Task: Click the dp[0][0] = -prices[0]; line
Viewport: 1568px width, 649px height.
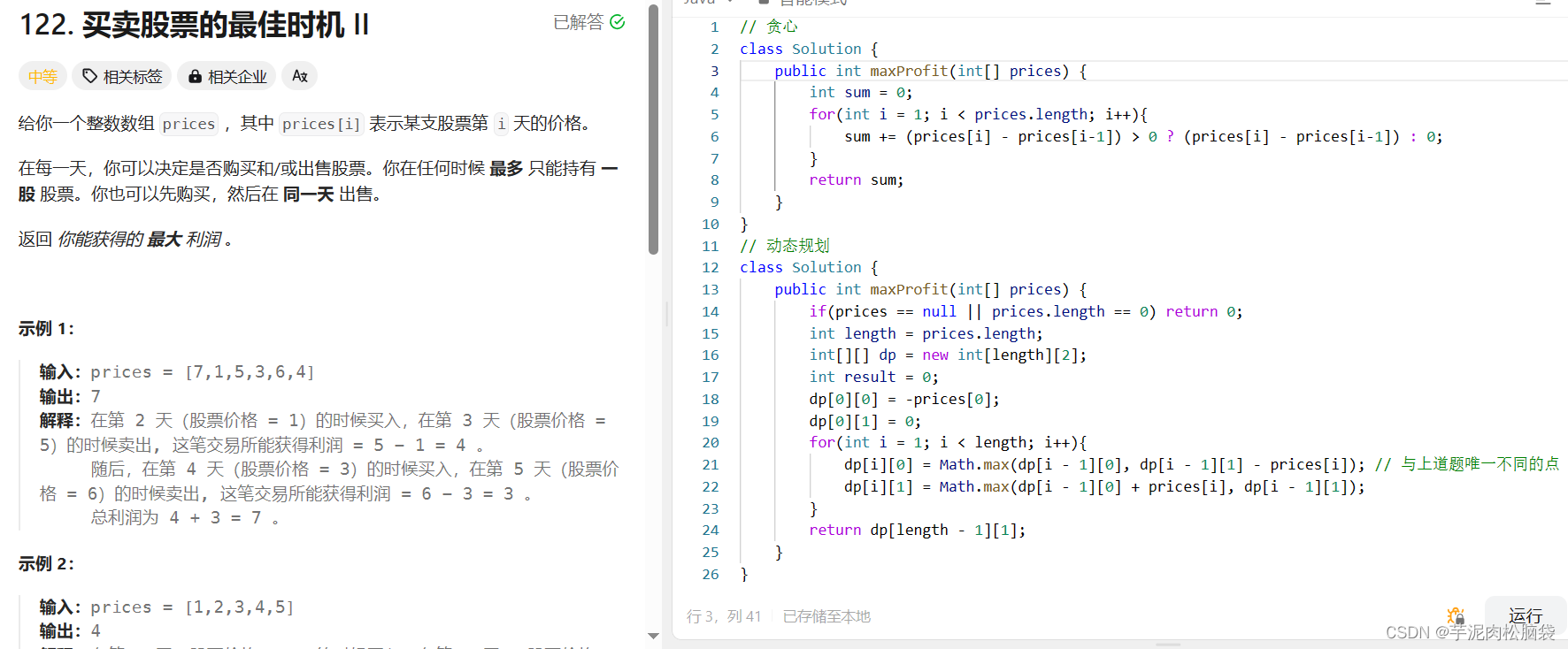Action: 904,400
